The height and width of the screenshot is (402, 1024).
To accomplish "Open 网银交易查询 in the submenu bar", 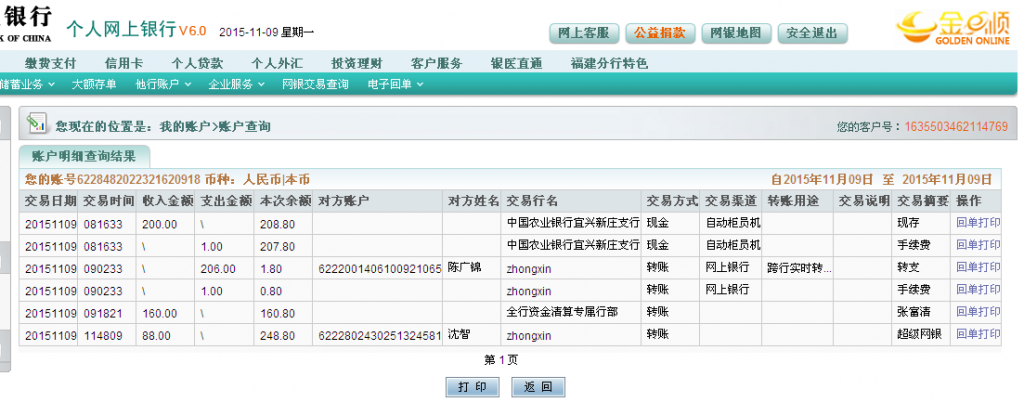I will (315, 85).
